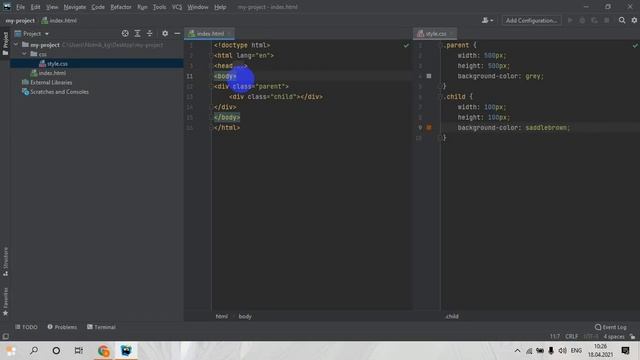The width and height of the screenshot is (640, 360).
Task: Open the Edit menu
Action: coord(36,7)
